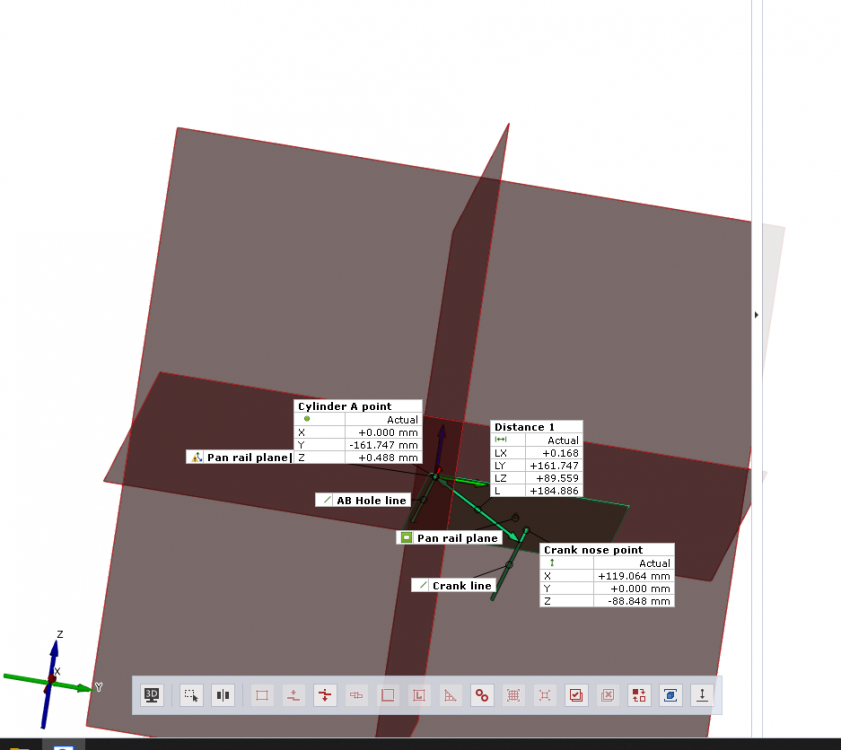Screen dimensions: 841x750
Task: Click the download-arrow icon at toolbar end
Action: pos(702,695)
